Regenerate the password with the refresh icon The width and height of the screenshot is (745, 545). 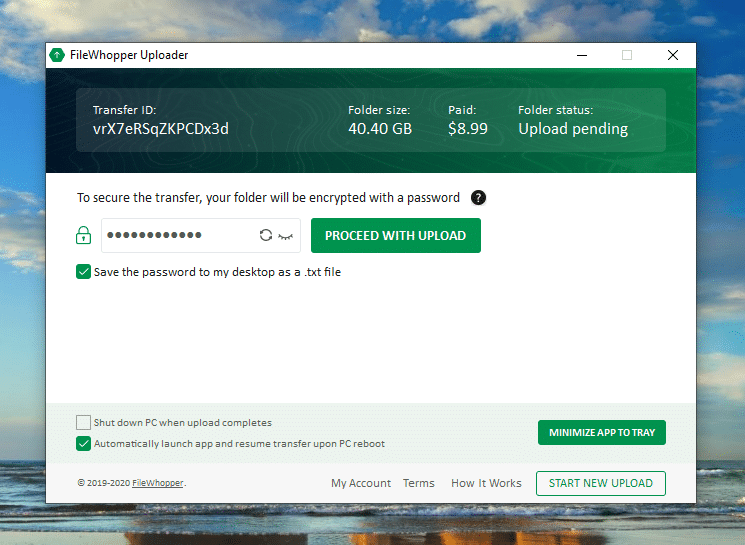pos(266,235)
